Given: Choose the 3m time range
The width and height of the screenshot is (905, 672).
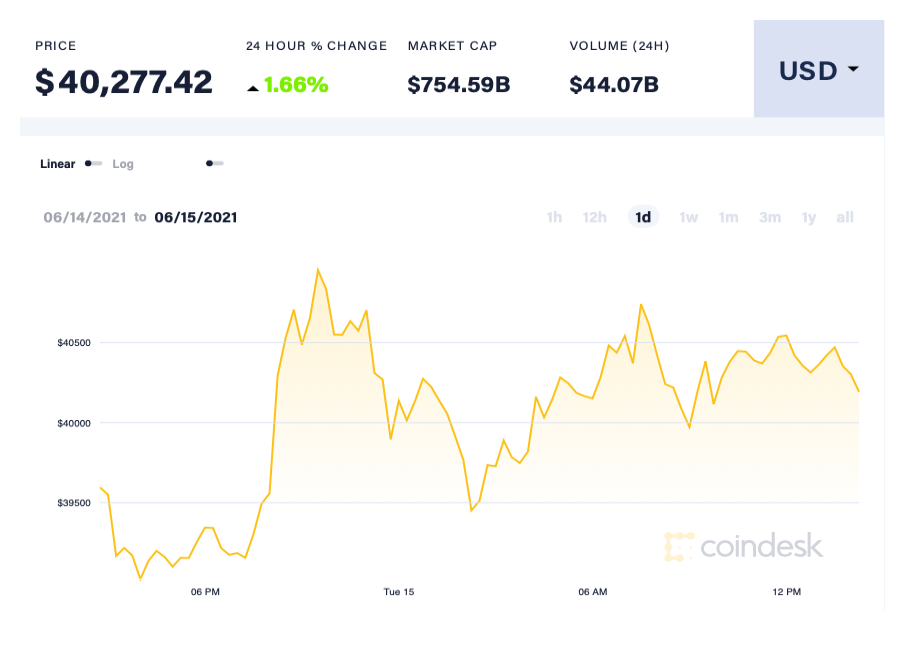Looking at the screenshot, I should (769, 217).
